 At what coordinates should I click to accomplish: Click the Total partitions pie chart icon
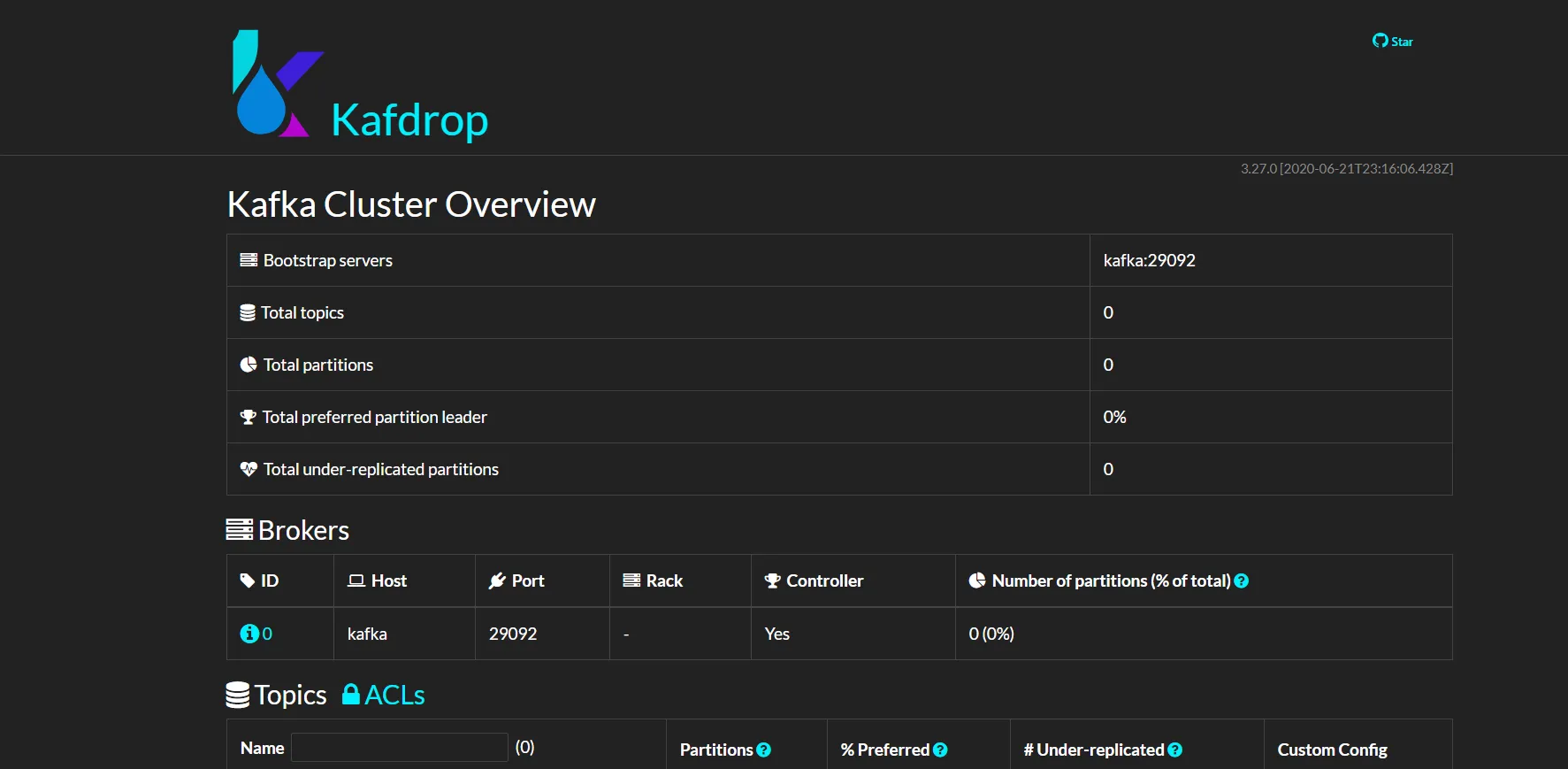[x=249, y=365]
